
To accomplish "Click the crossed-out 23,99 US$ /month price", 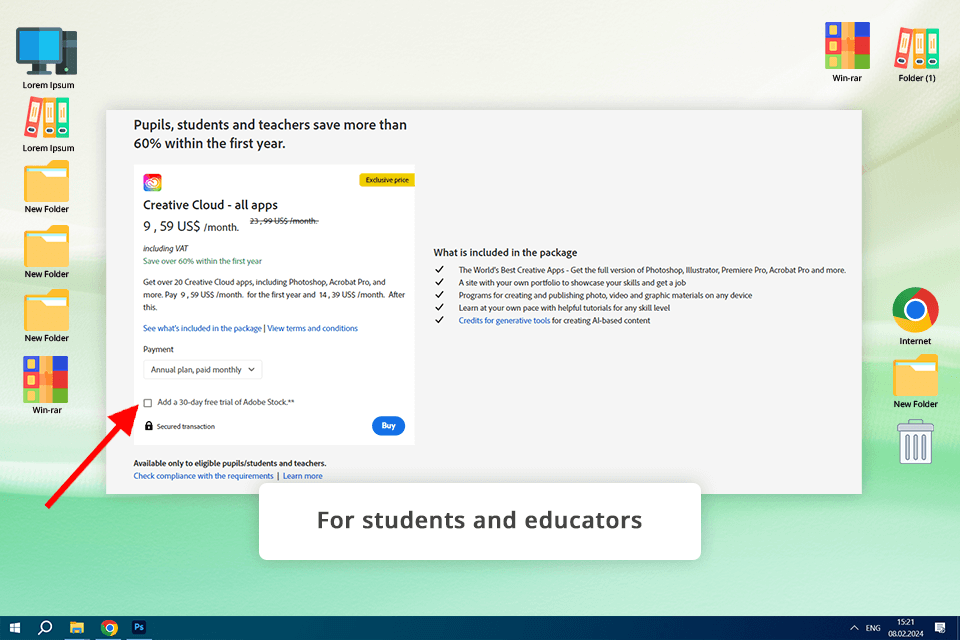I will point(284,220).
